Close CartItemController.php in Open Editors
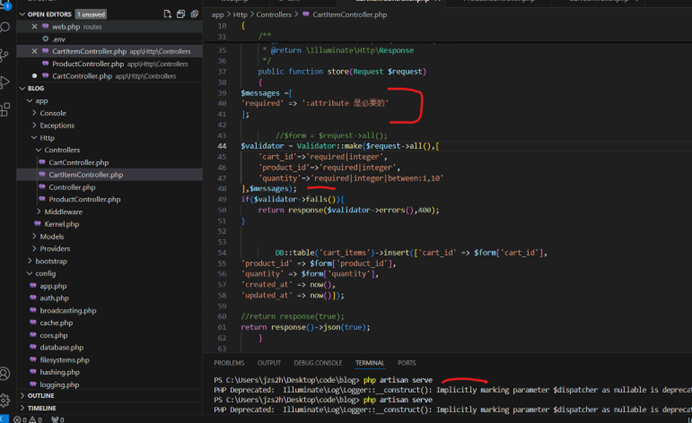The height and width of the screenshot is (423, 692). [x=34, y=51]
